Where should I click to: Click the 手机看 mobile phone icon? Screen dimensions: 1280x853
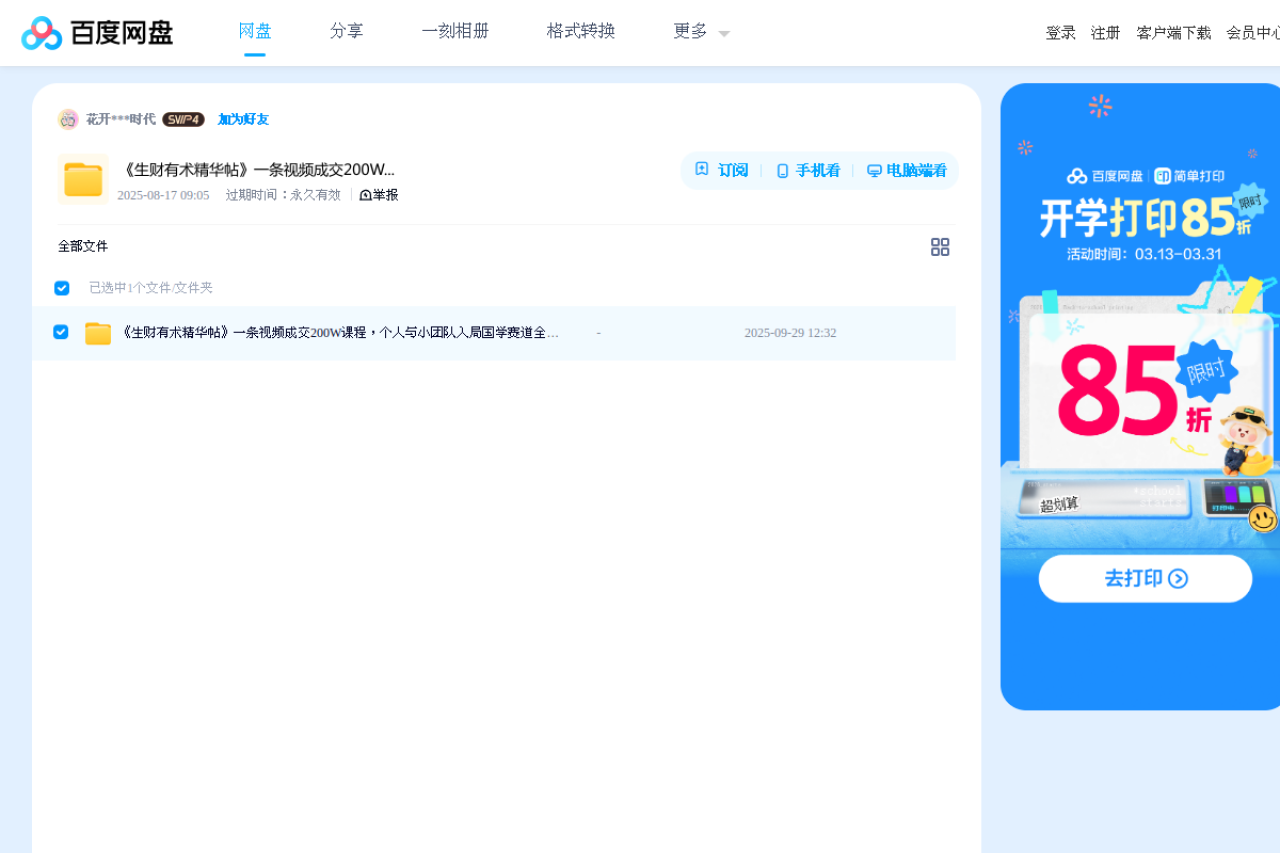[x=782, y=170]
